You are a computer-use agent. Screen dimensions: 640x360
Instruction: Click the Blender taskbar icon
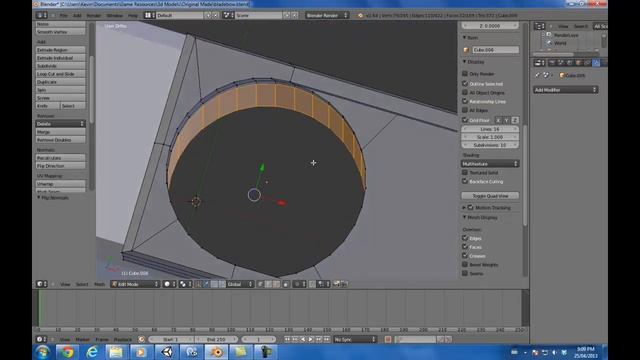point(216,352)
